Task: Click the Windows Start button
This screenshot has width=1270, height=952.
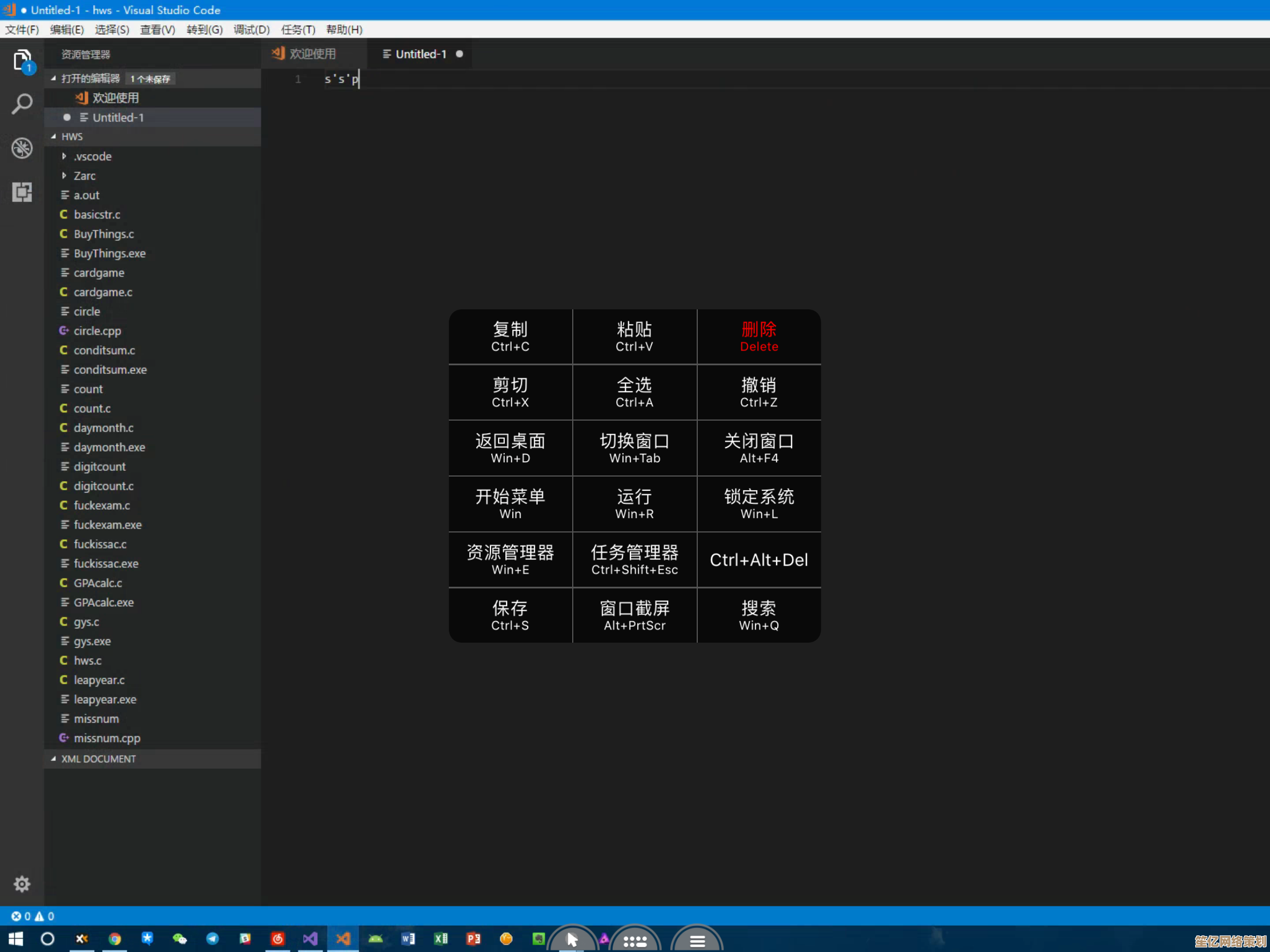Action: coord(15,939)
